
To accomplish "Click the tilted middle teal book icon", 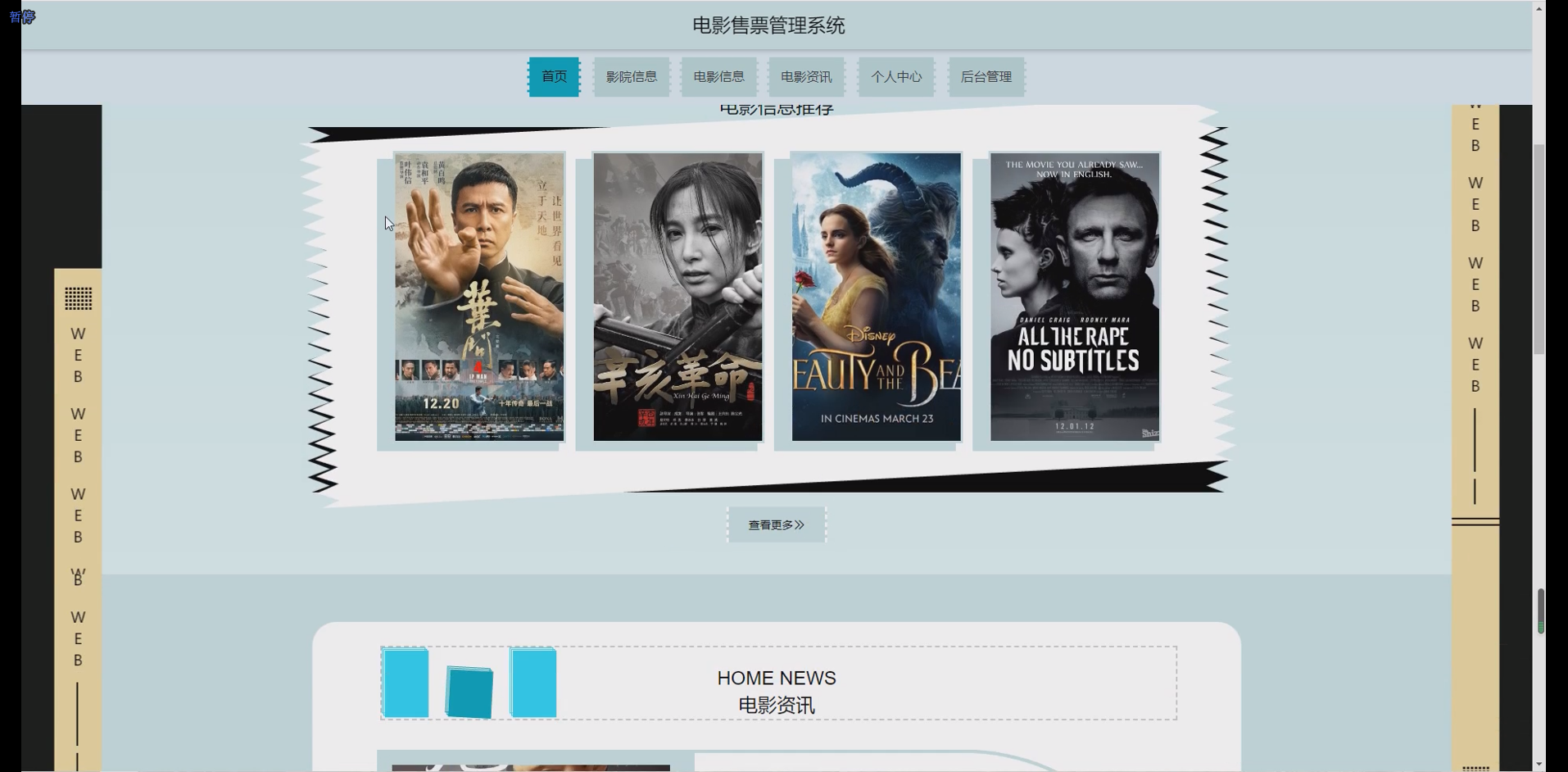I will click(x=469, y=693).
